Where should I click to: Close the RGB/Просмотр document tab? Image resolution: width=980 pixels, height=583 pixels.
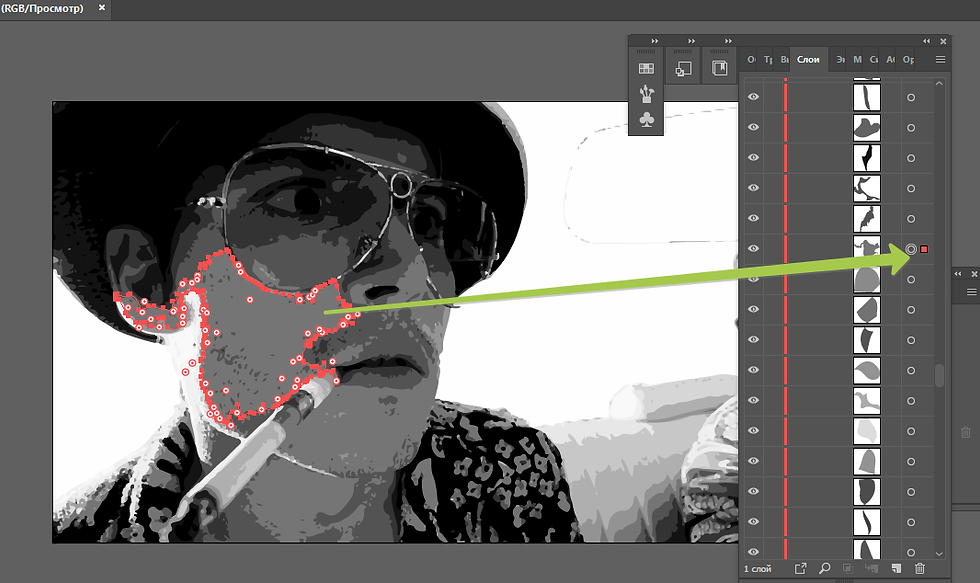click(x=102, y=8)
